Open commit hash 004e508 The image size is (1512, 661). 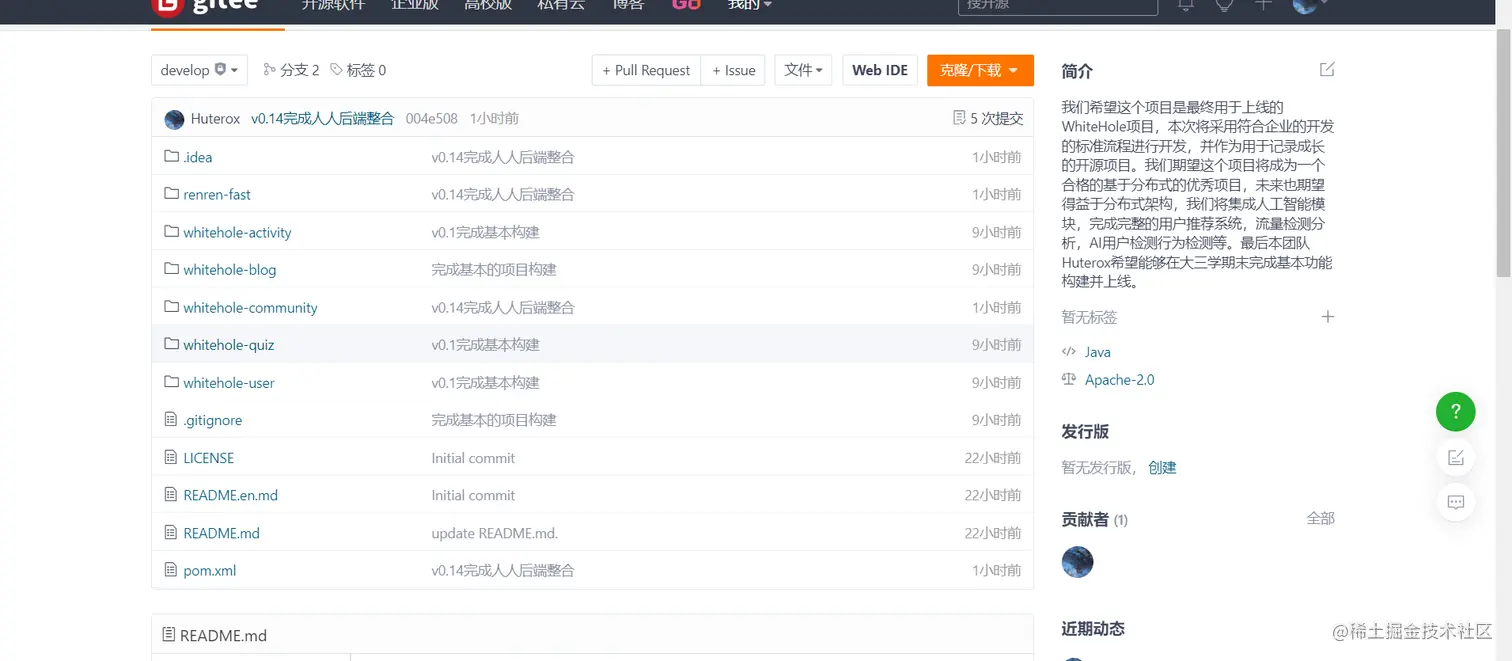click(x=431, y=118)
